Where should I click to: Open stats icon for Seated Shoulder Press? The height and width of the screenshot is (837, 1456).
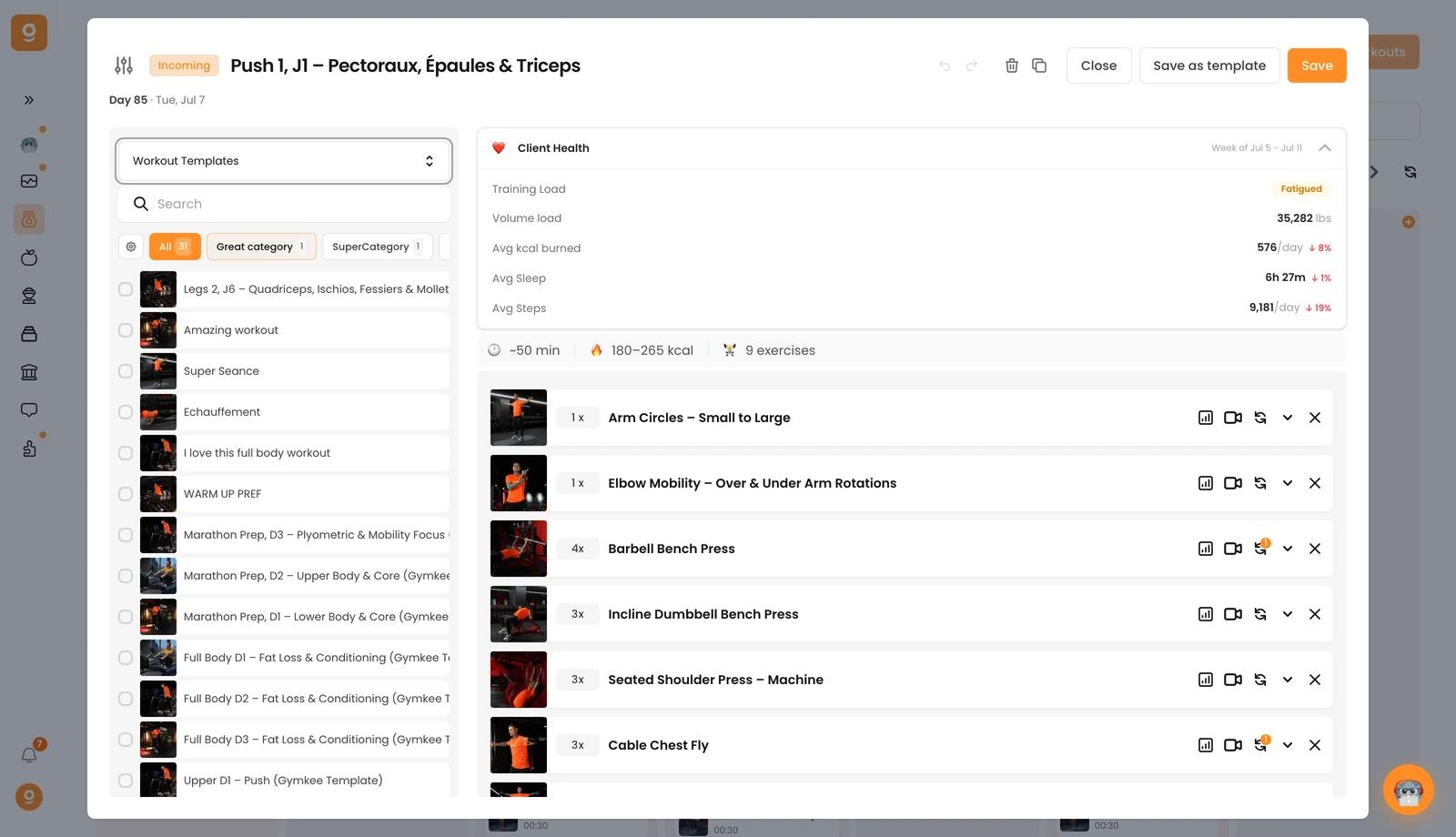pos(1206,680)
